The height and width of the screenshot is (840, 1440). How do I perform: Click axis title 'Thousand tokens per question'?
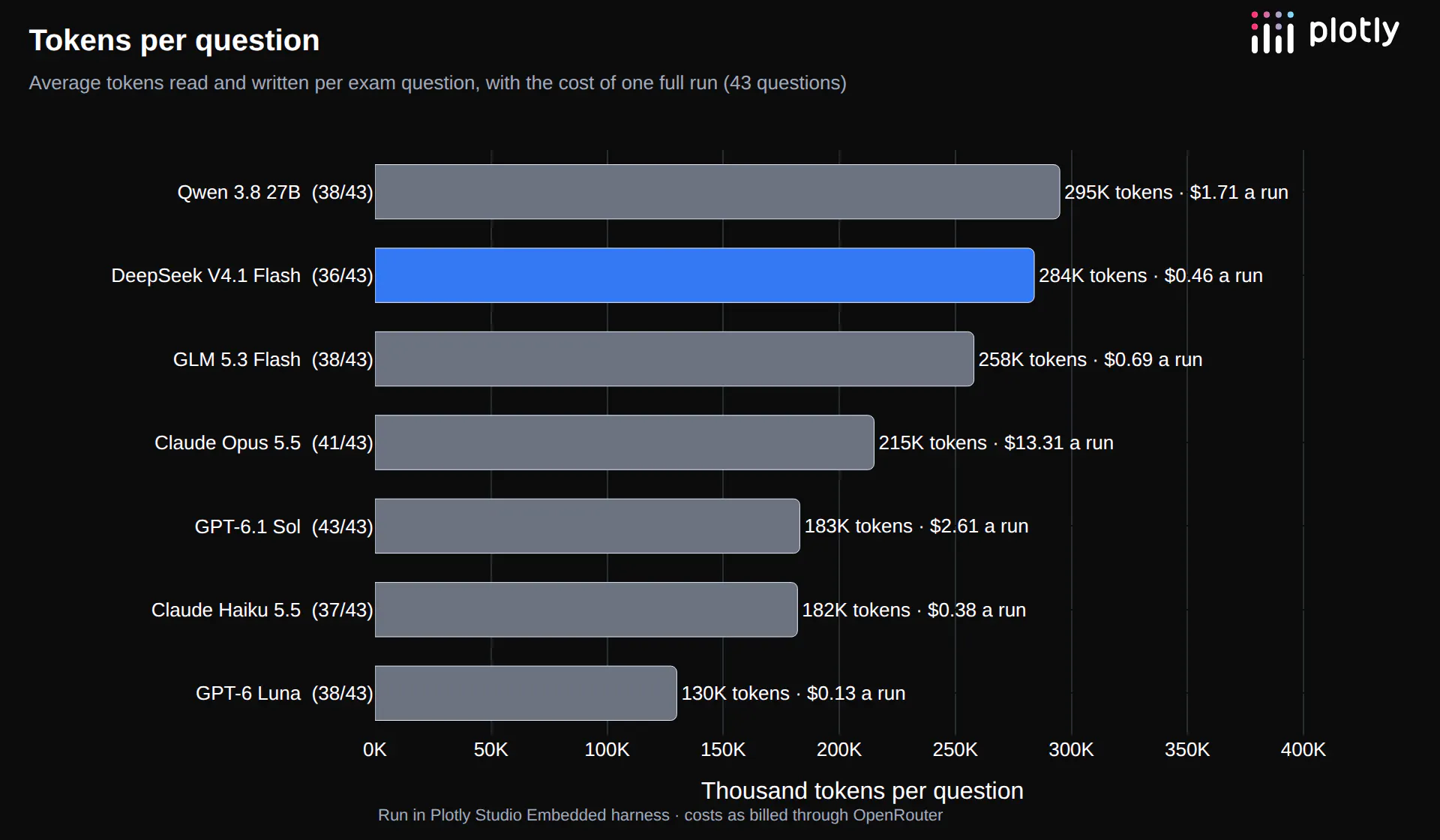[x=862, y=790]
